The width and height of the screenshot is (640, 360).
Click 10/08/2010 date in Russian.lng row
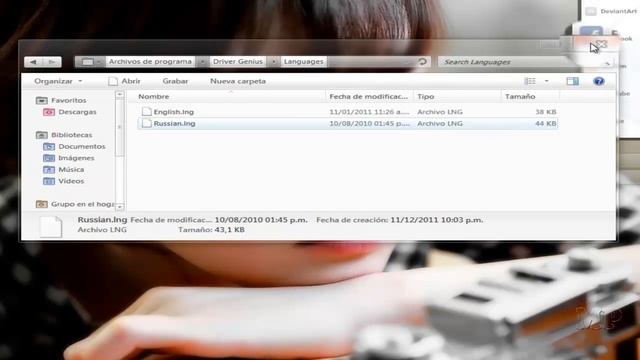369,123
